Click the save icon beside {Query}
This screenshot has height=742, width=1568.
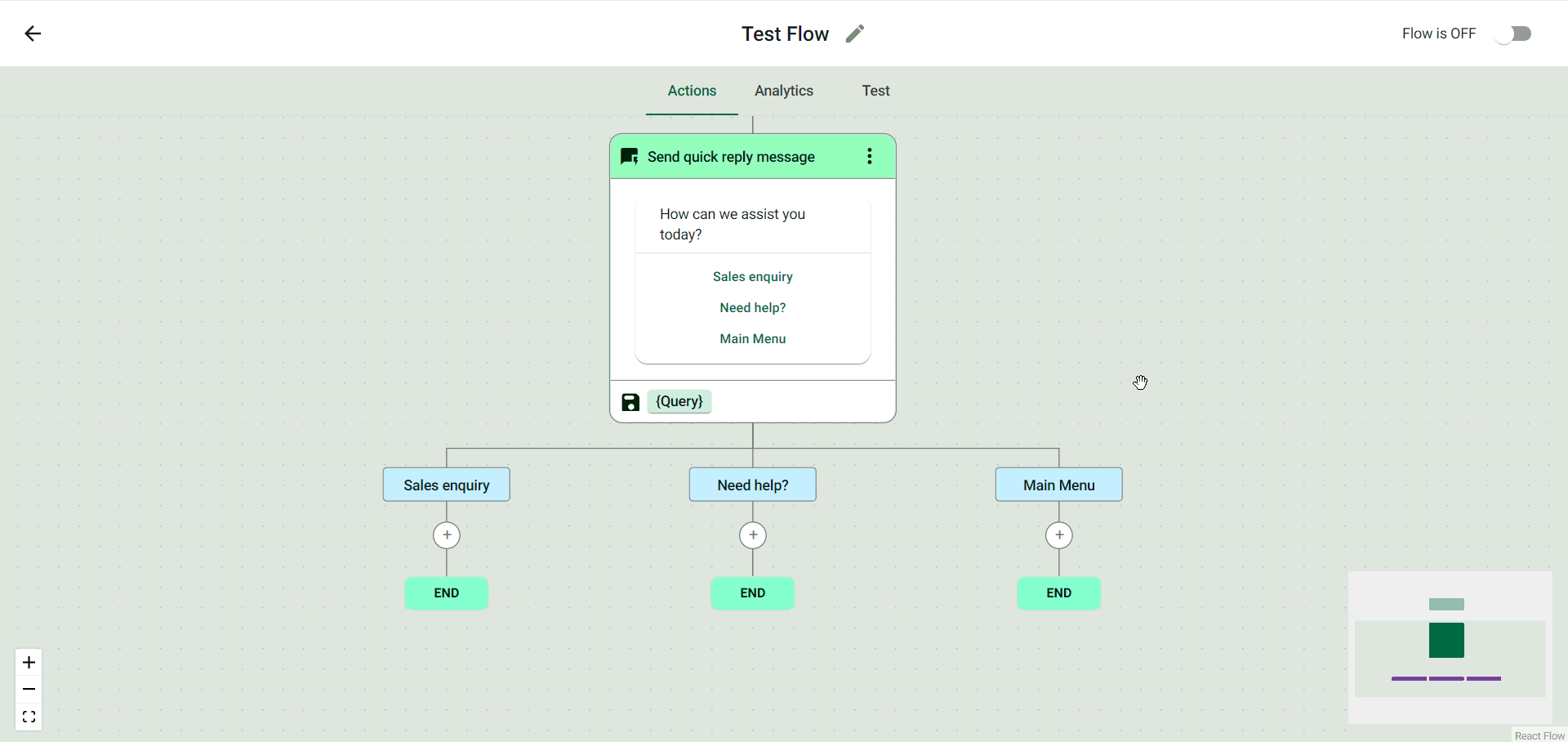[x=630, y=402]
